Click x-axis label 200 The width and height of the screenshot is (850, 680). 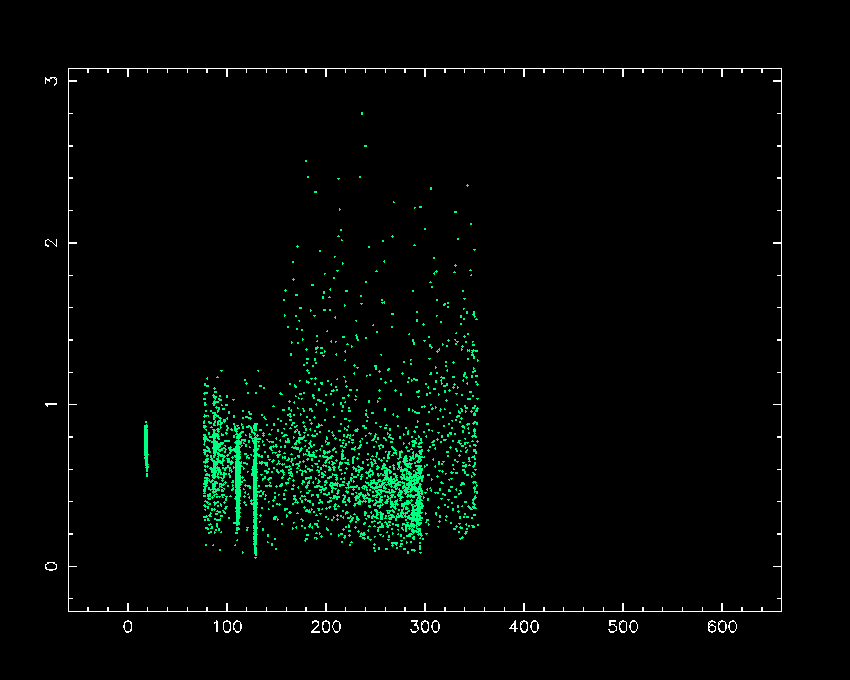click(x=326, y=627)
